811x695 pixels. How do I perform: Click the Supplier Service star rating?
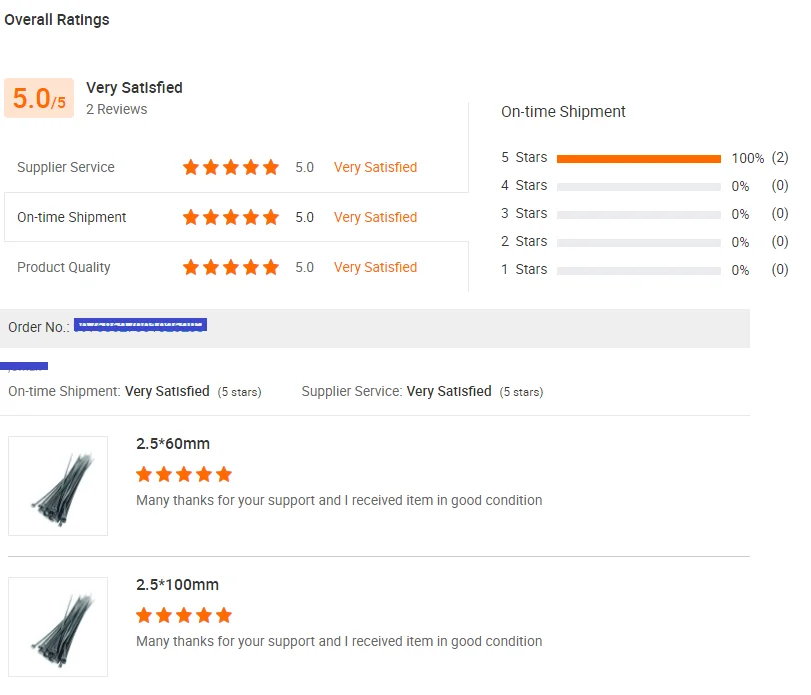[x=231, y=167]
